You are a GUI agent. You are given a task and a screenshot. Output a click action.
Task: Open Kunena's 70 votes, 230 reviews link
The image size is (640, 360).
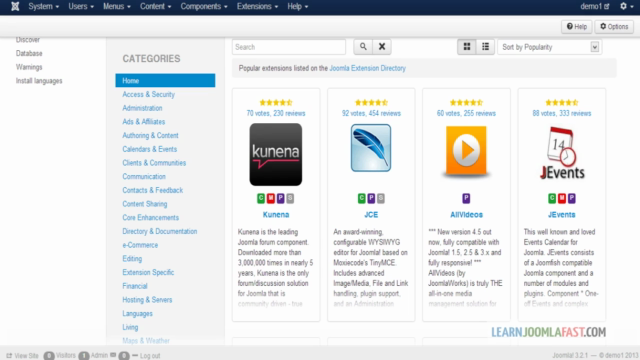(276, 113)
